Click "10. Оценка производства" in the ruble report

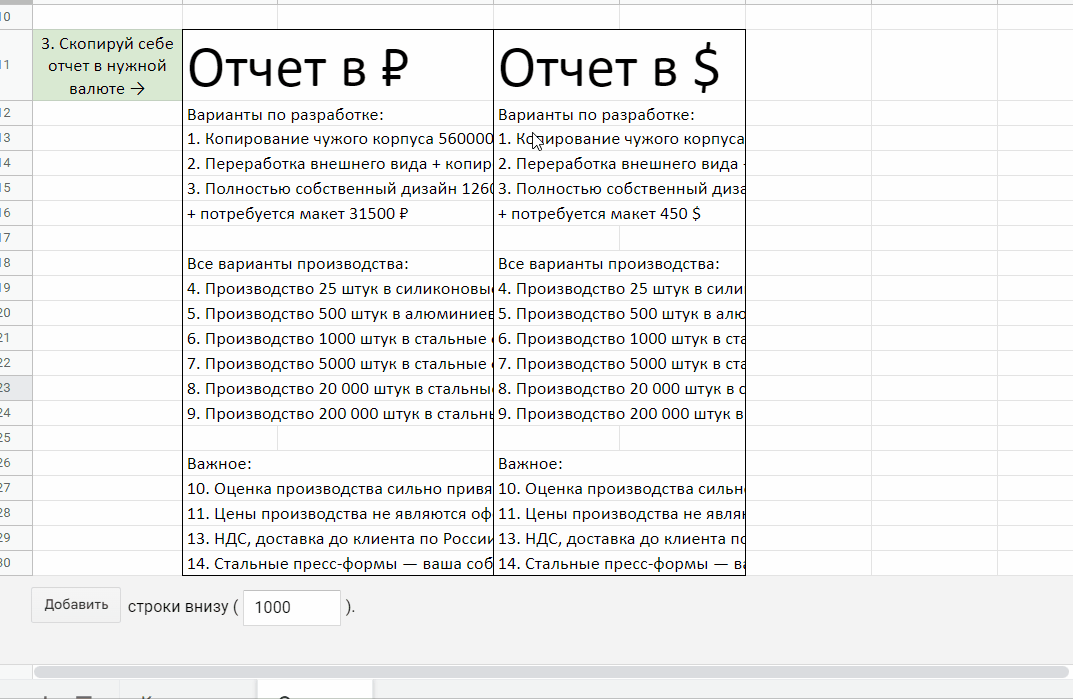[337, 489]
